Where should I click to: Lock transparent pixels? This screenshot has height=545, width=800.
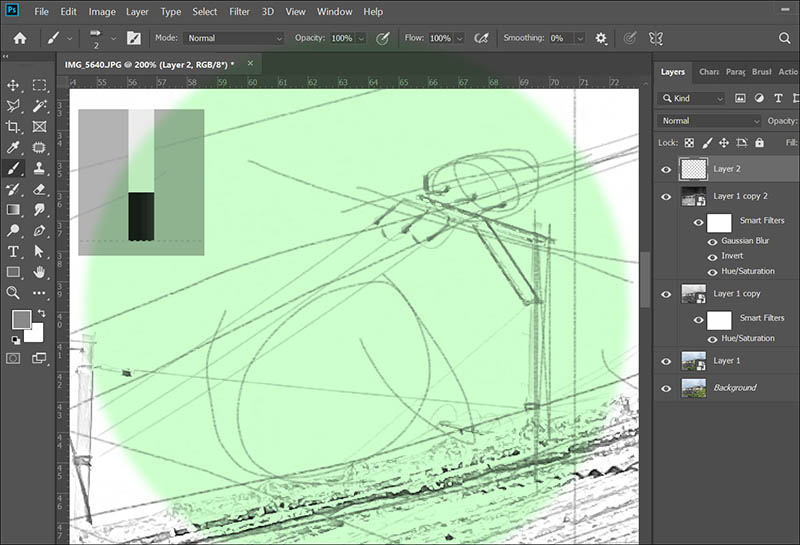click(689, 143)
